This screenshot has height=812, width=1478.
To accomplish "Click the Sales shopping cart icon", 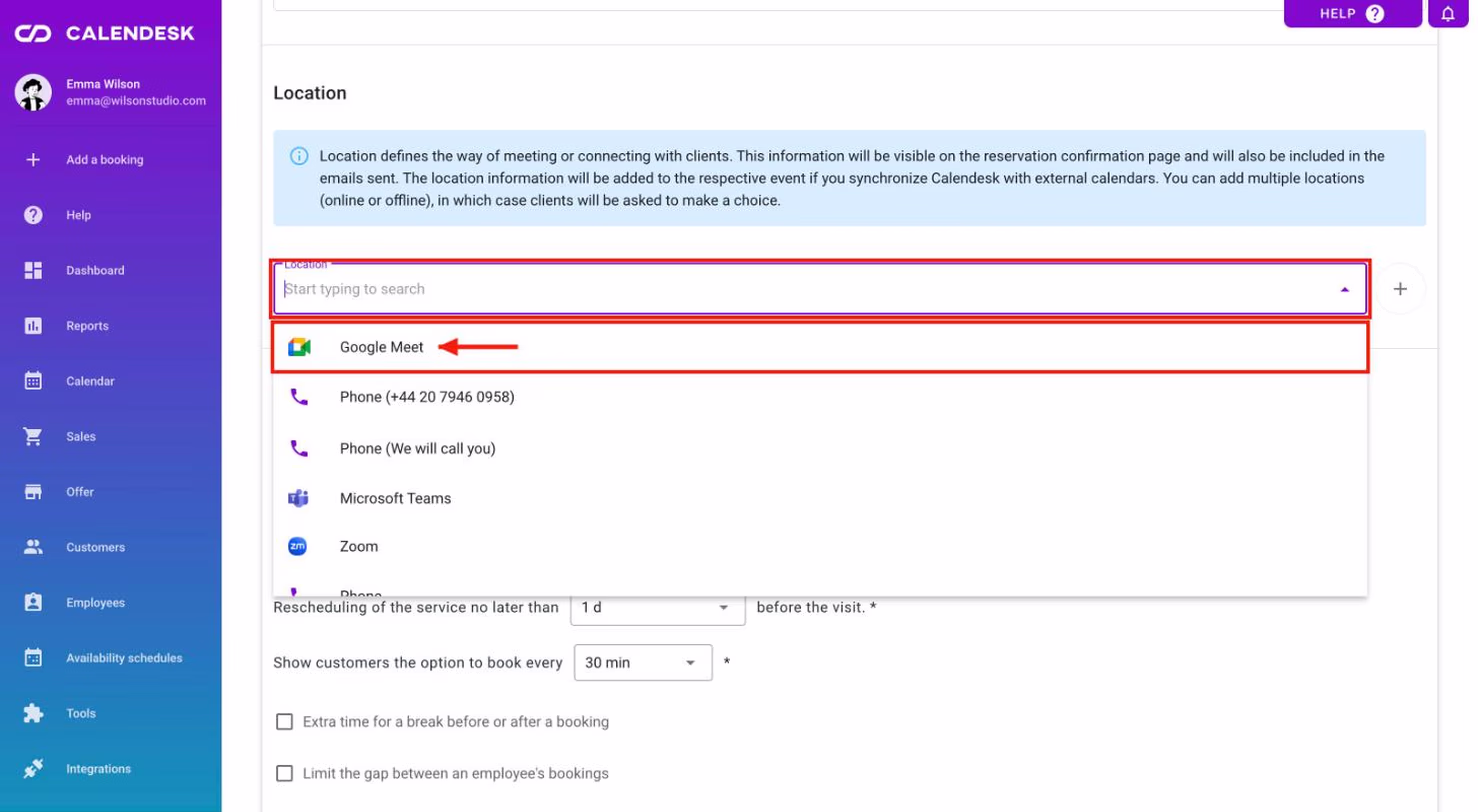I will [x=33, y=437].
